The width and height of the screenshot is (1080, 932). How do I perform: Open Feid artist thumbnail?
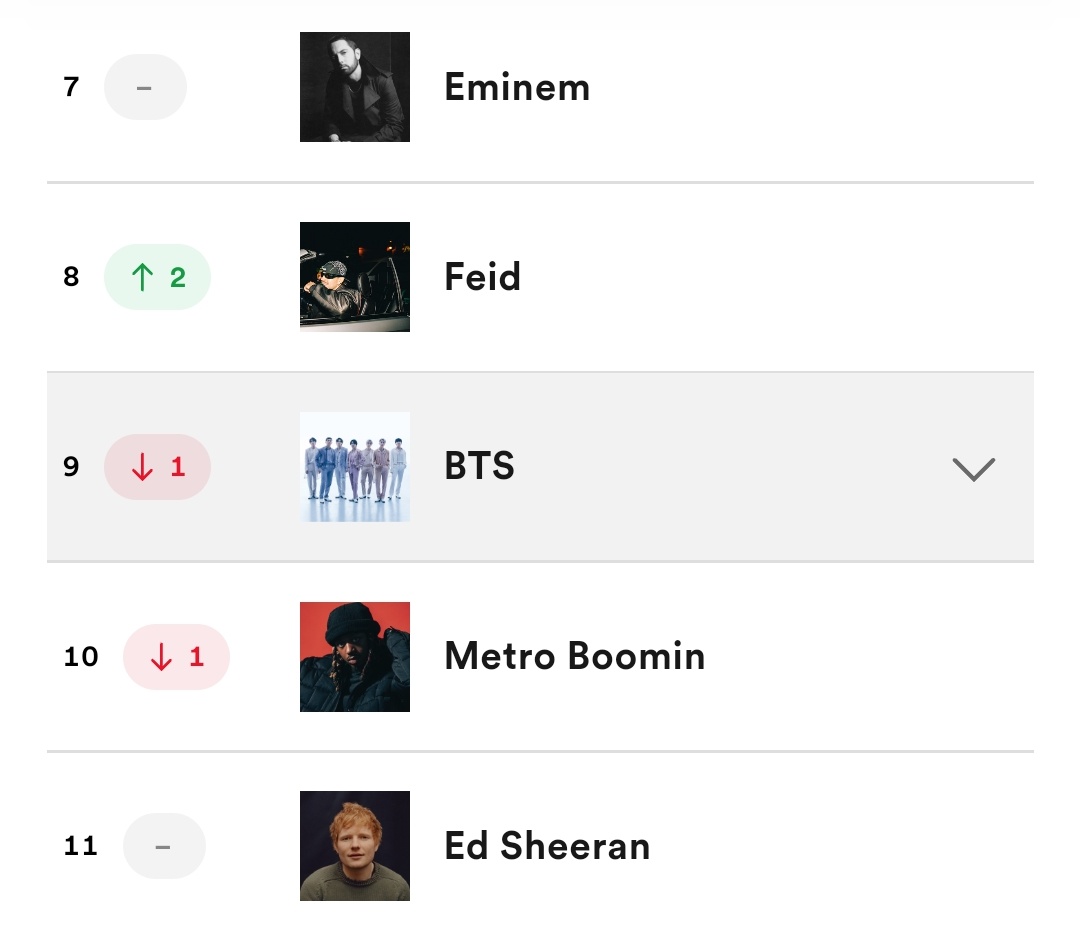coord(355,277)
